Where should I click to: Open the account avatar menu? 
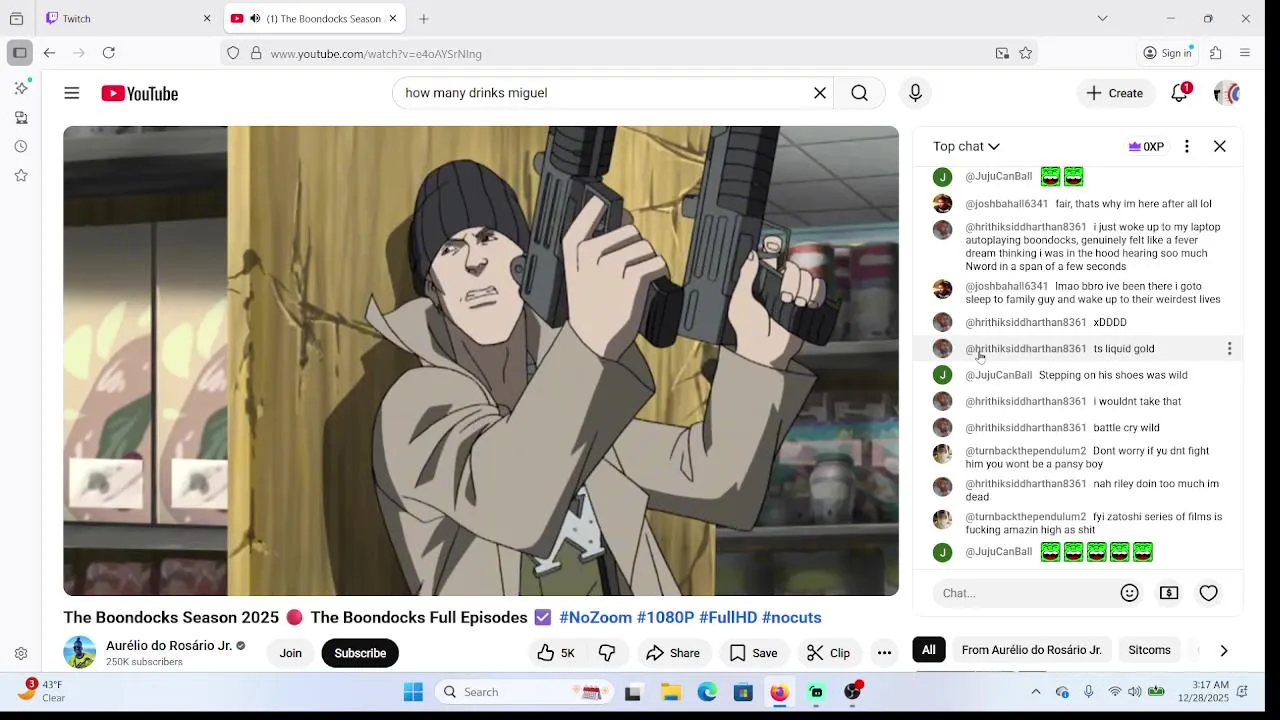(x=1227, y=93)
